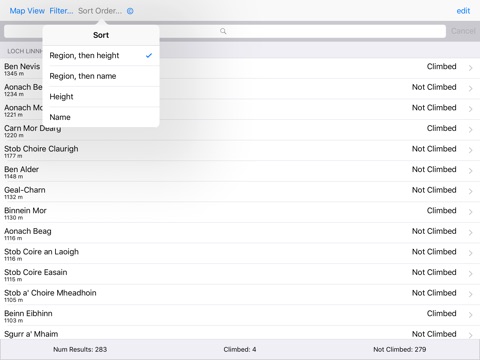Select the Stob Choire Claurigh entry

[x=240, y=151]
